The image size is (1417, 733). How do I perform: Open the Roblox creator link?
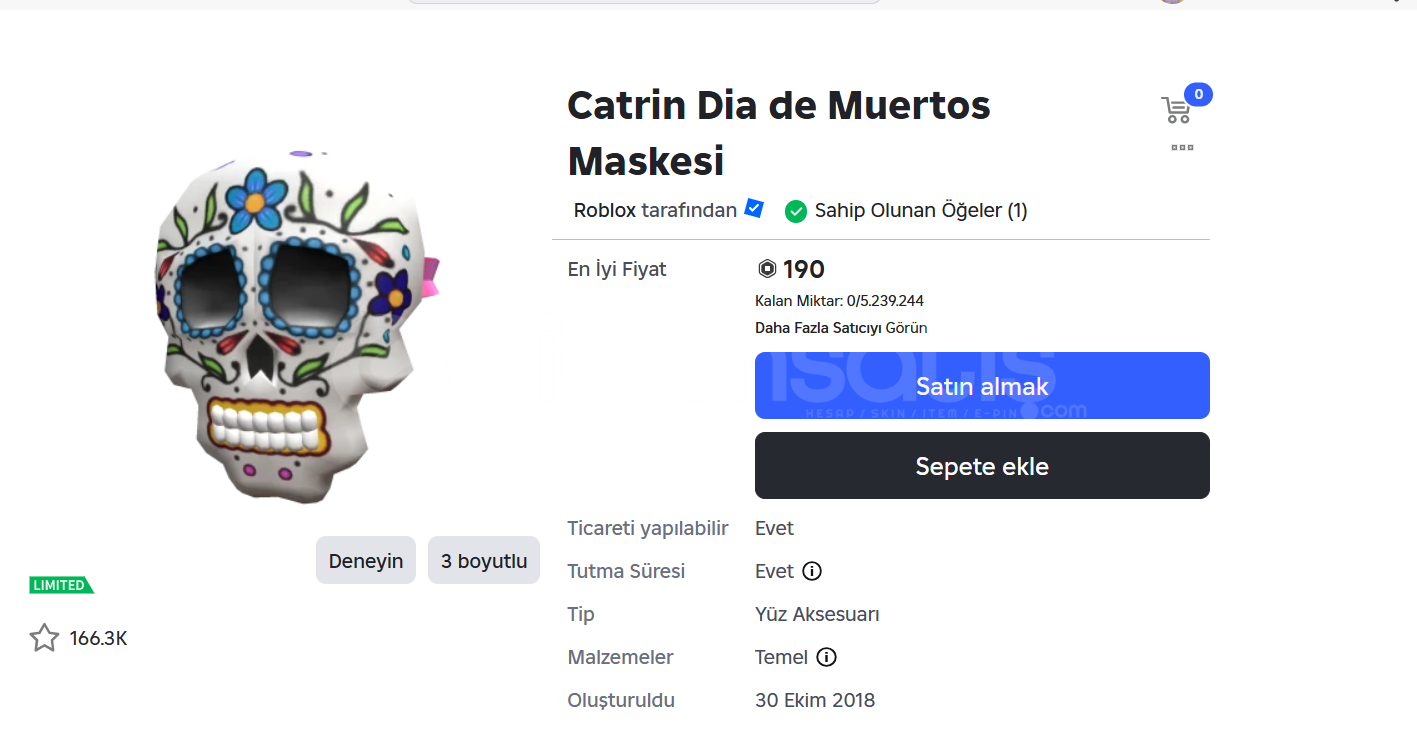coord(604,210)
